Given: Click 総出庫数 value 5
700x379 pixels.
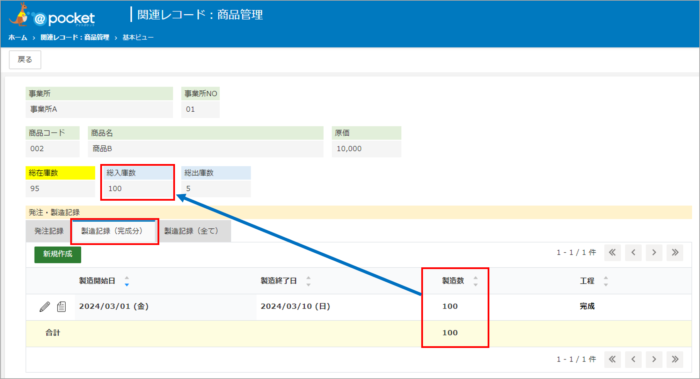Looking at the screenshot, I should click(x=216, y=188).
